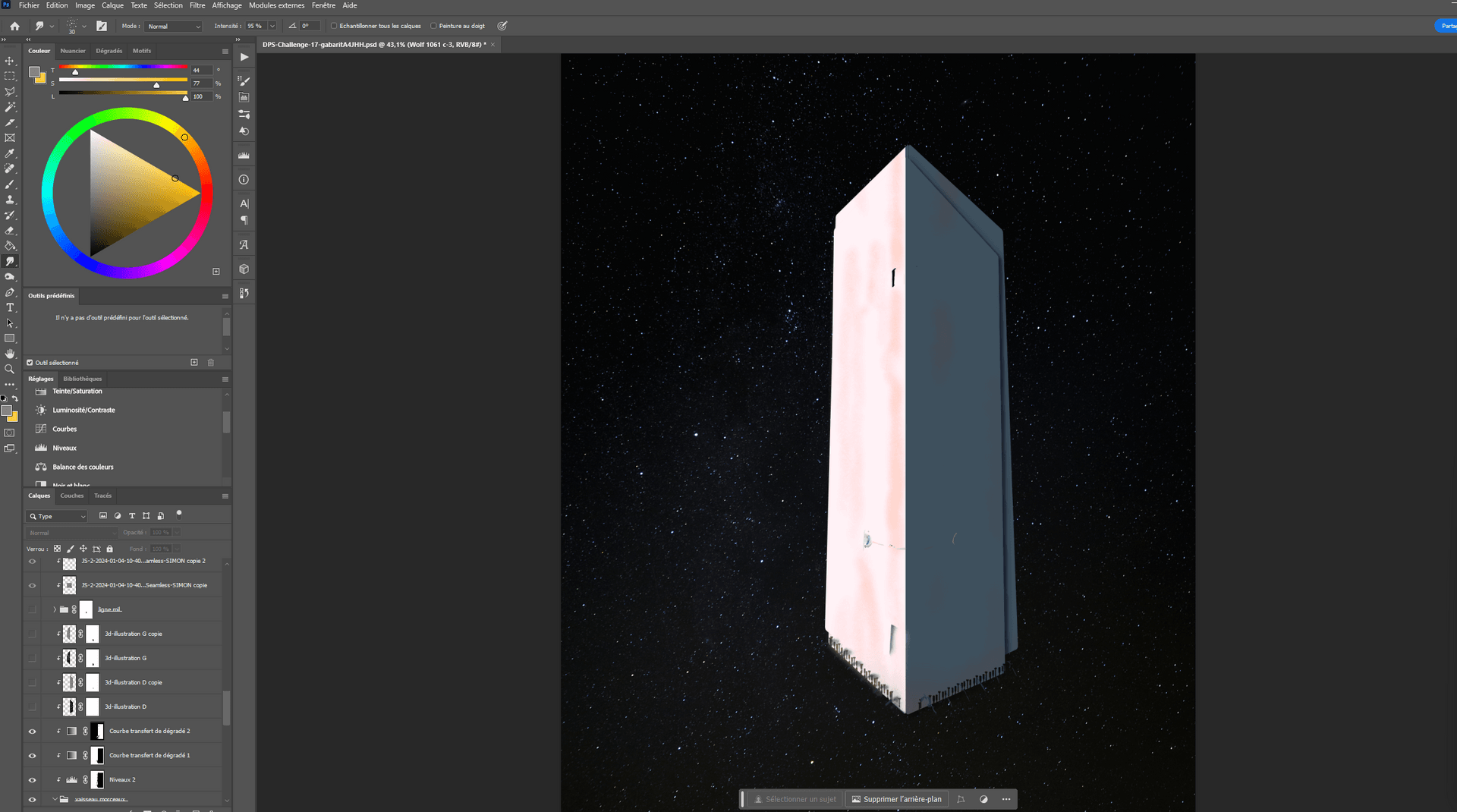The width and height of the screenshot is (1457, 812).
Task: Switch to the Nuancier tab
Action: pyautogui.click(x=73, y=51)
